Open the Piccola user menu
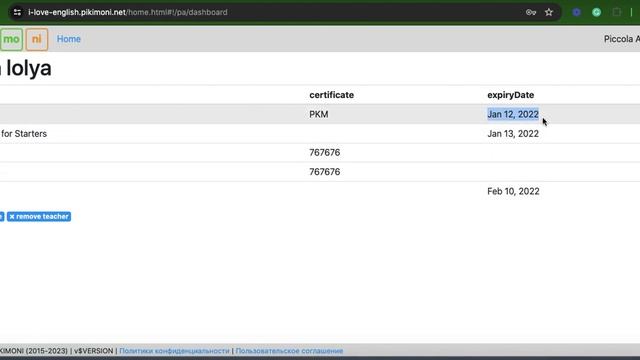 click(x=622, y=39)
